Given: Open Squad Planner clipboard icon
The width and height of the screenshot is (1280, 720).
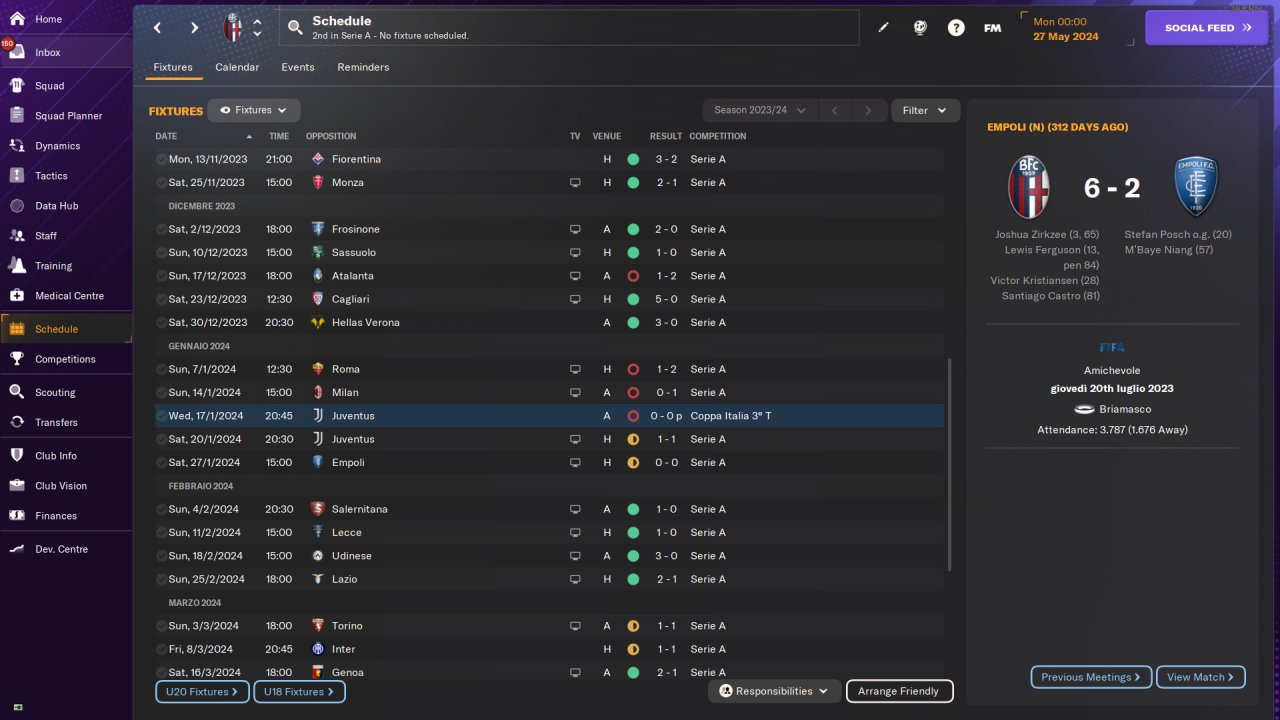Looking at the screenshot, I should click(x=17, y=116).
